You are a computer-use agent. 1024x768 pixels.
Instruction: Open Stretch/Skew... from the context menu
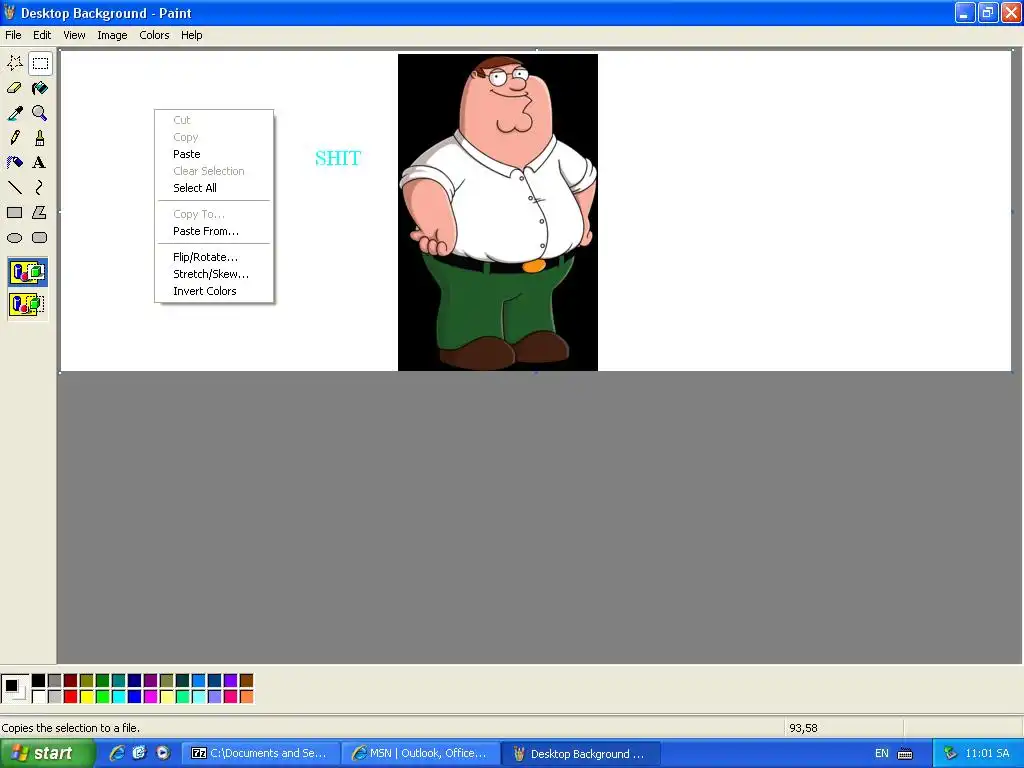click(214, 274)
